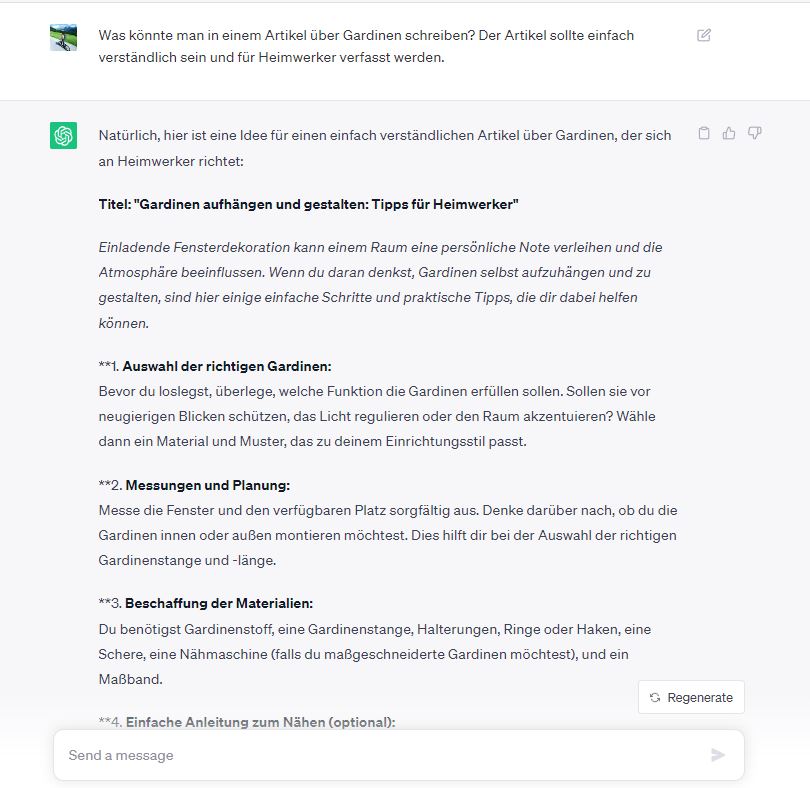This screenshot has width=810, height=788.
Task: Click the italic intro paragraph about Fensterdekoration
Action: click(x=380, y=285)
